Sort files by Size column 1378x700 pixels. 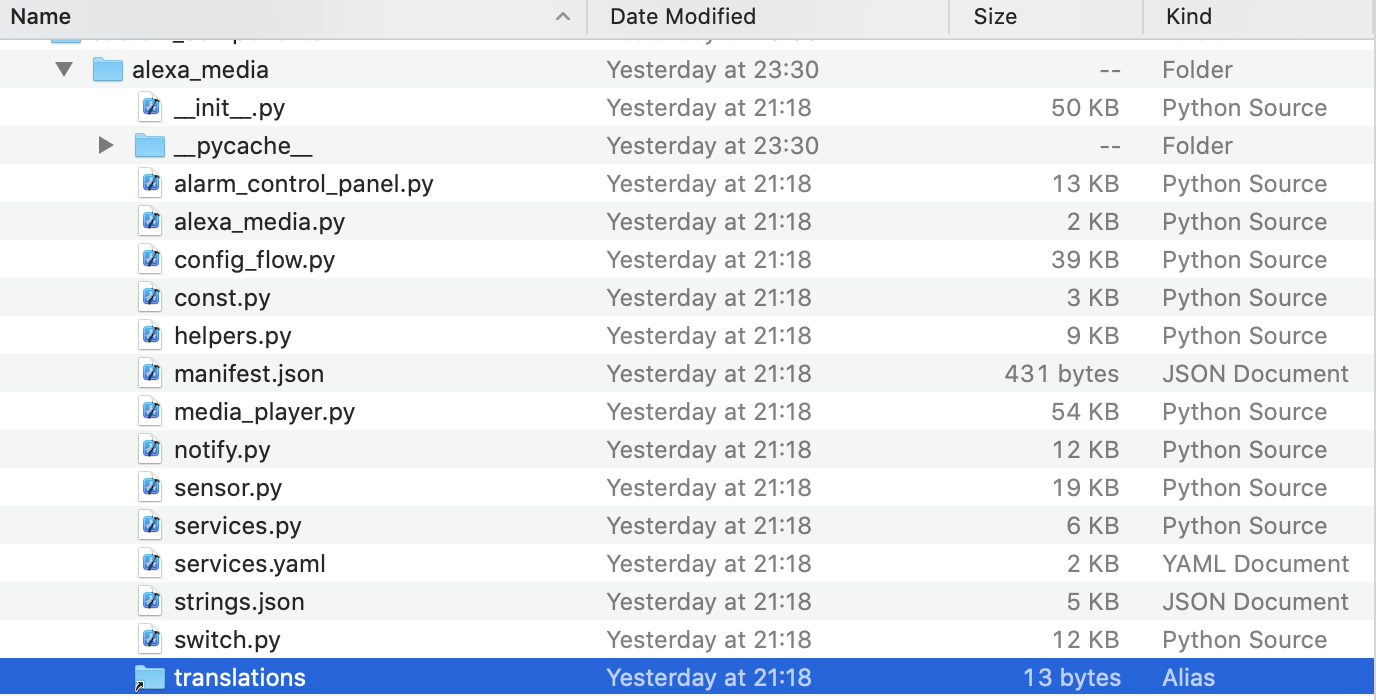tap(994, 17)
